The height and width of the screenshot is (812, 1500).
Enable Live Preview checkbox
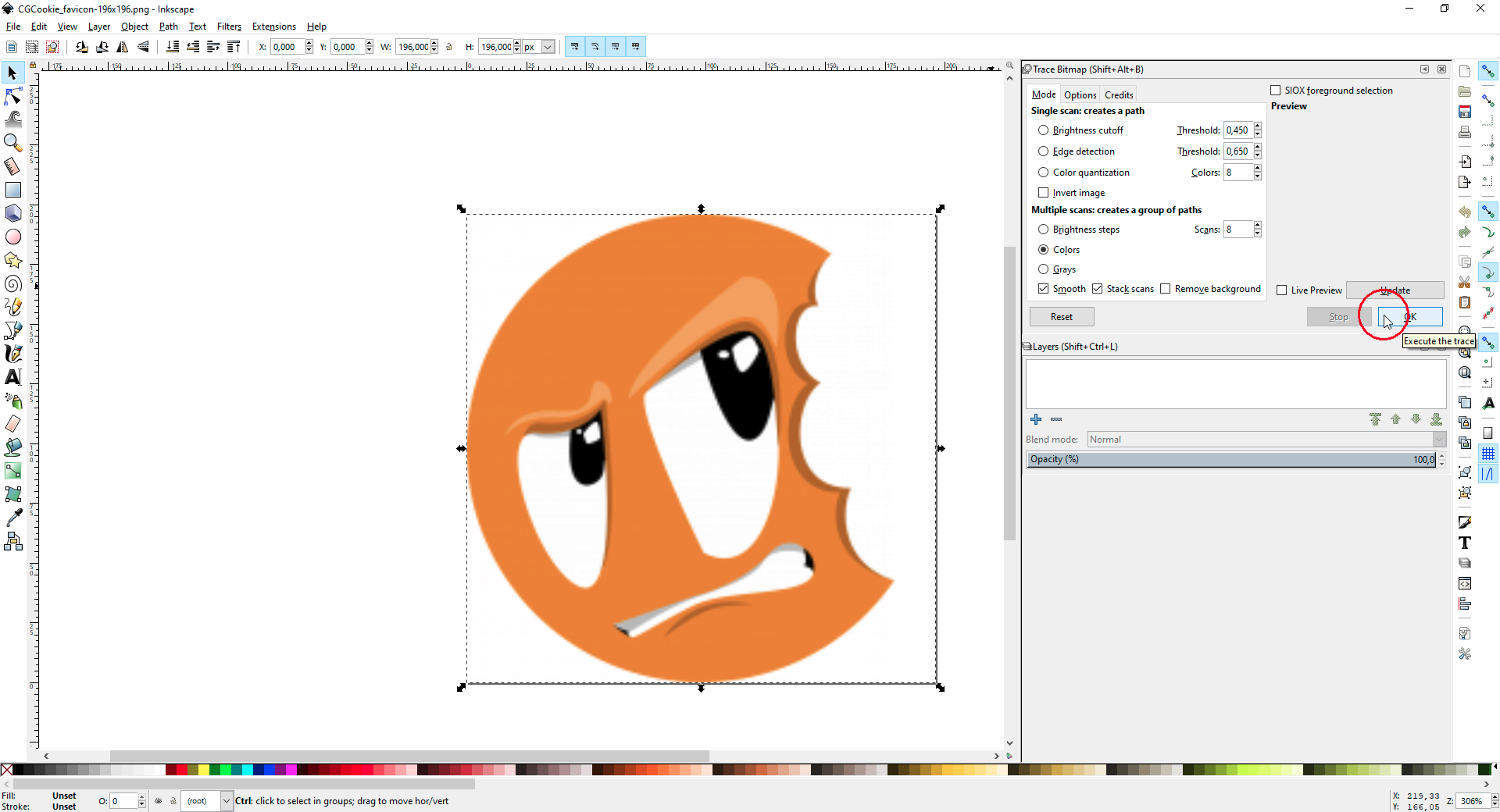pyautogui.click(x=1281, y=290)
